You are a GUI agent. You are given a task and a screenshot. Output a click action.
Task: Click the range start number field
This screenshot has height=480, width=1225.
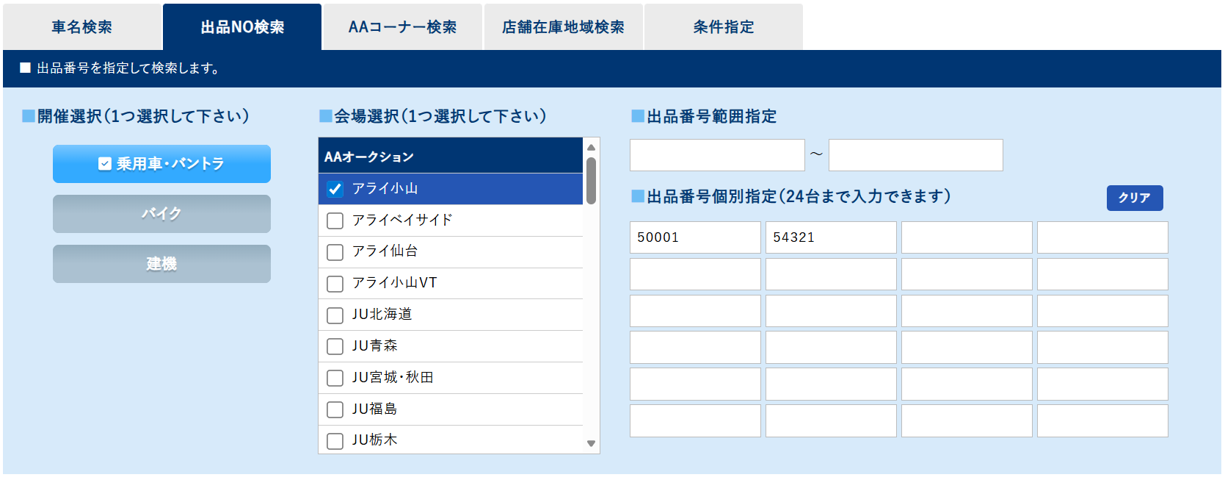tap(716, 155)
